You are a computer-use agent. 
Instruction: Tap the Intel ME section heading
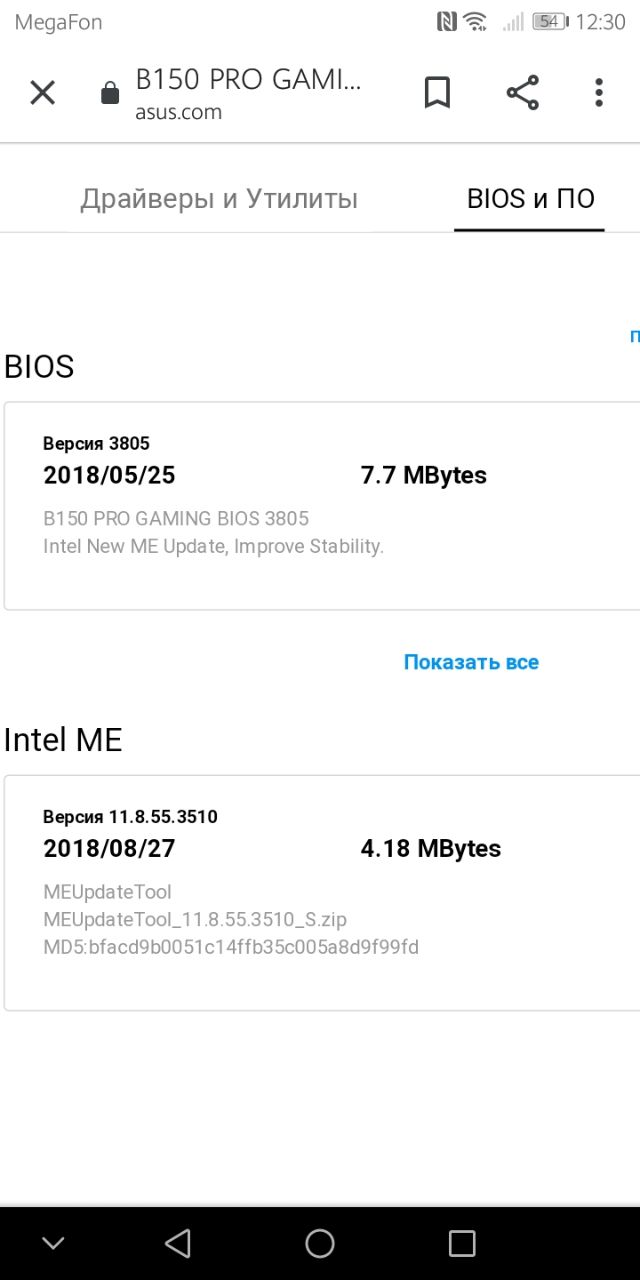[63, 740]
